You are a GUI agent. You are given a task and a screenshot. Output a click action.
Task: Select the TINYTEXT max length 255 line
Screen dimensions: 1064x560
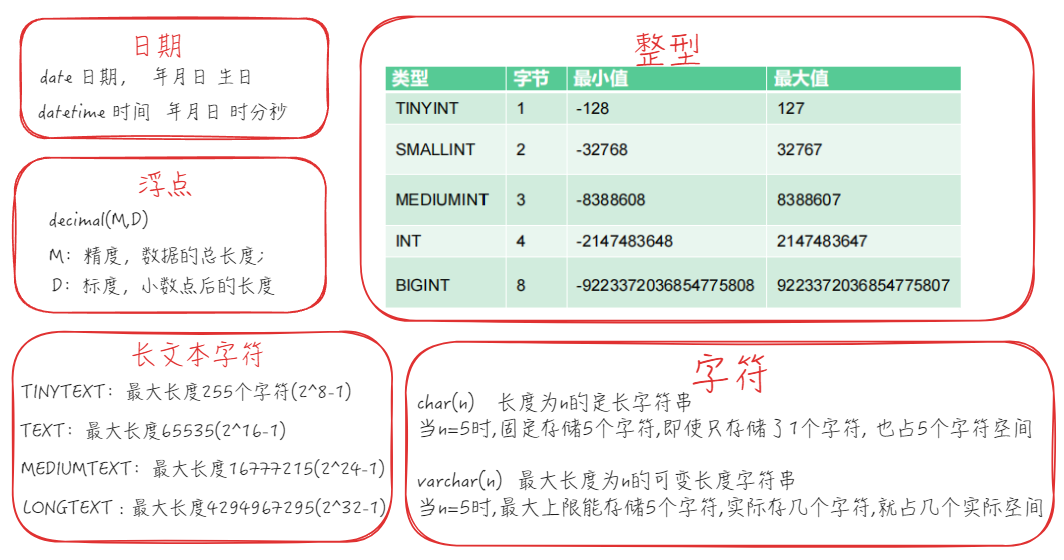[x=186, y=392]
